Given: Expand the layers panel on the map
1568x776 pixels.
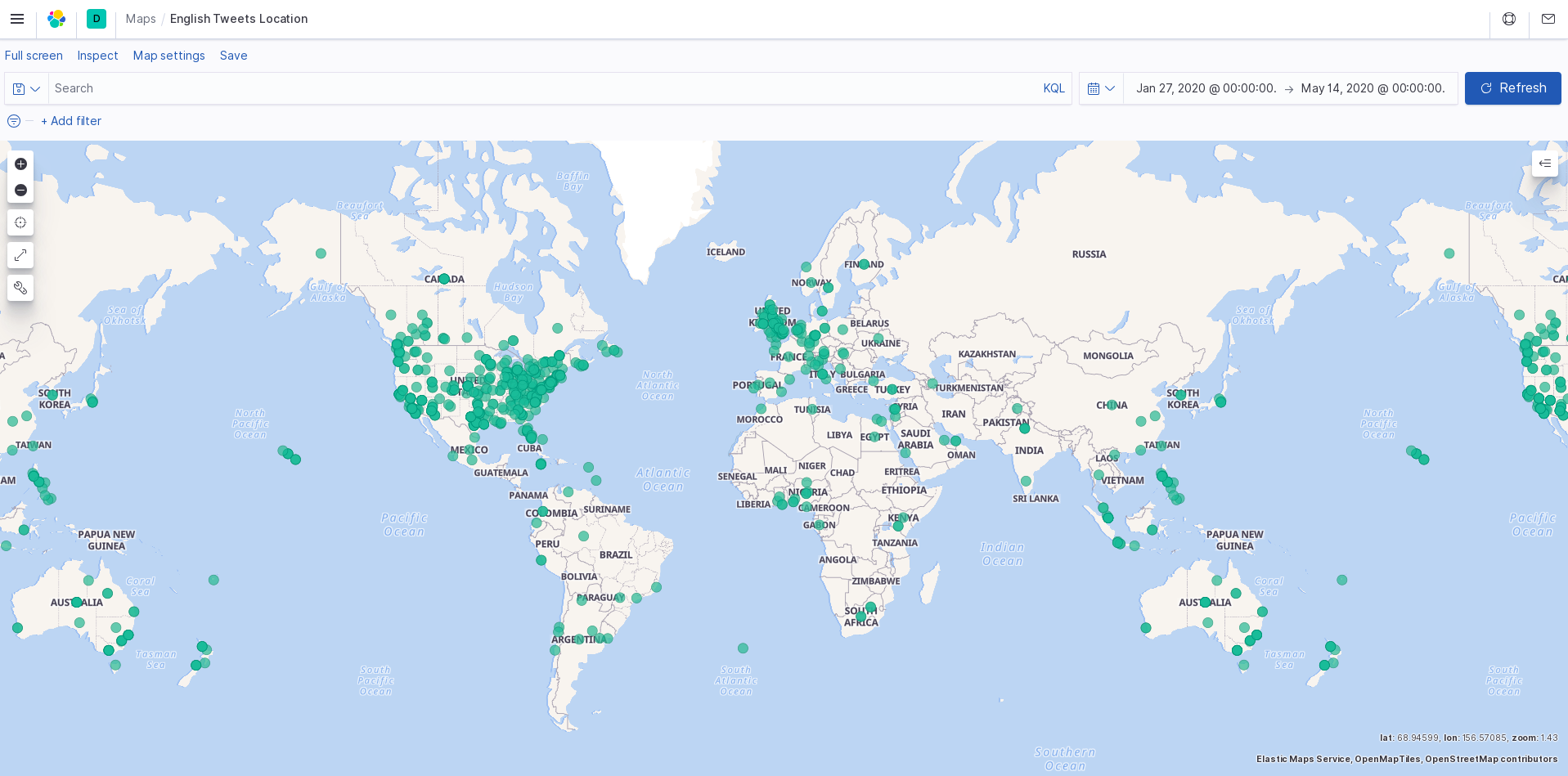Looking at the screenshot, I should pos(1545,164).
